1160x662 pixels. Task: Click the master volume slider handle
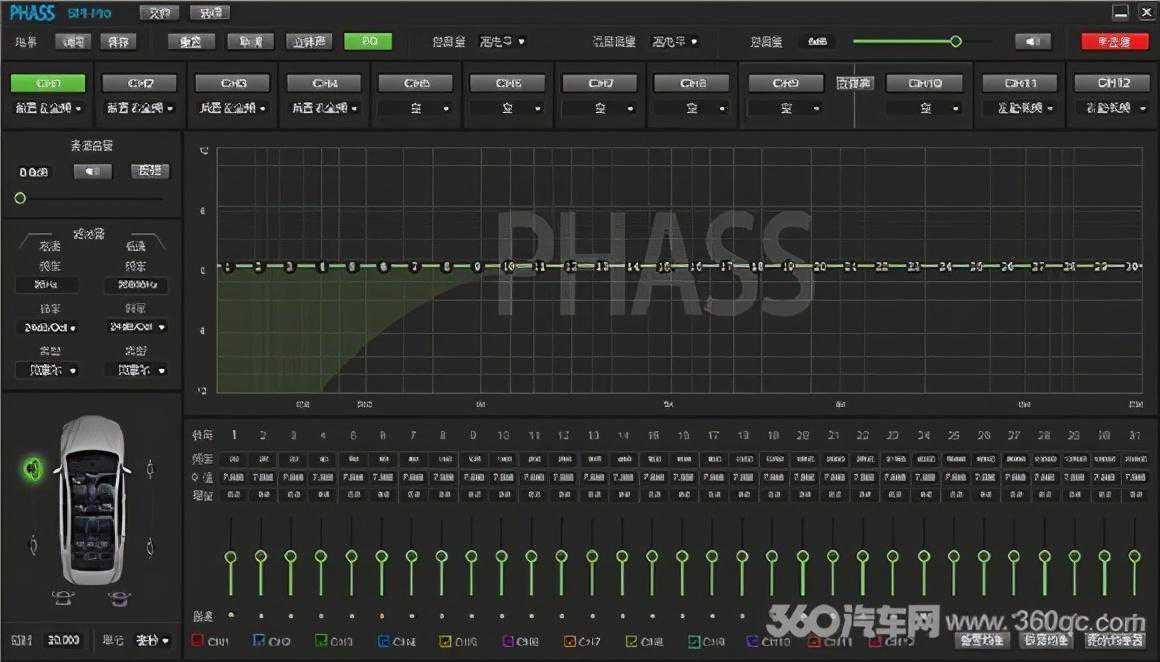955,41
